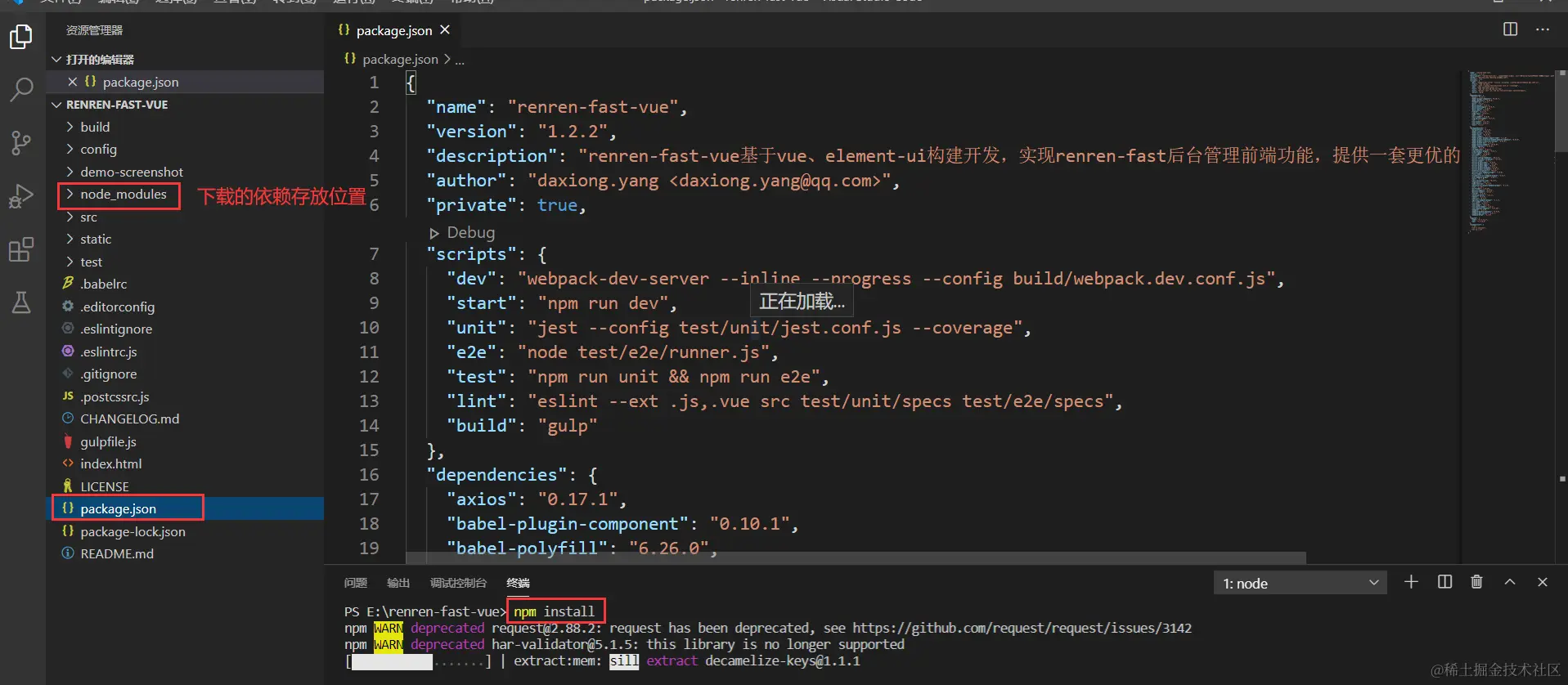Close the package.json editor tab
1568x685 pixels.
(x=445, y=30)
